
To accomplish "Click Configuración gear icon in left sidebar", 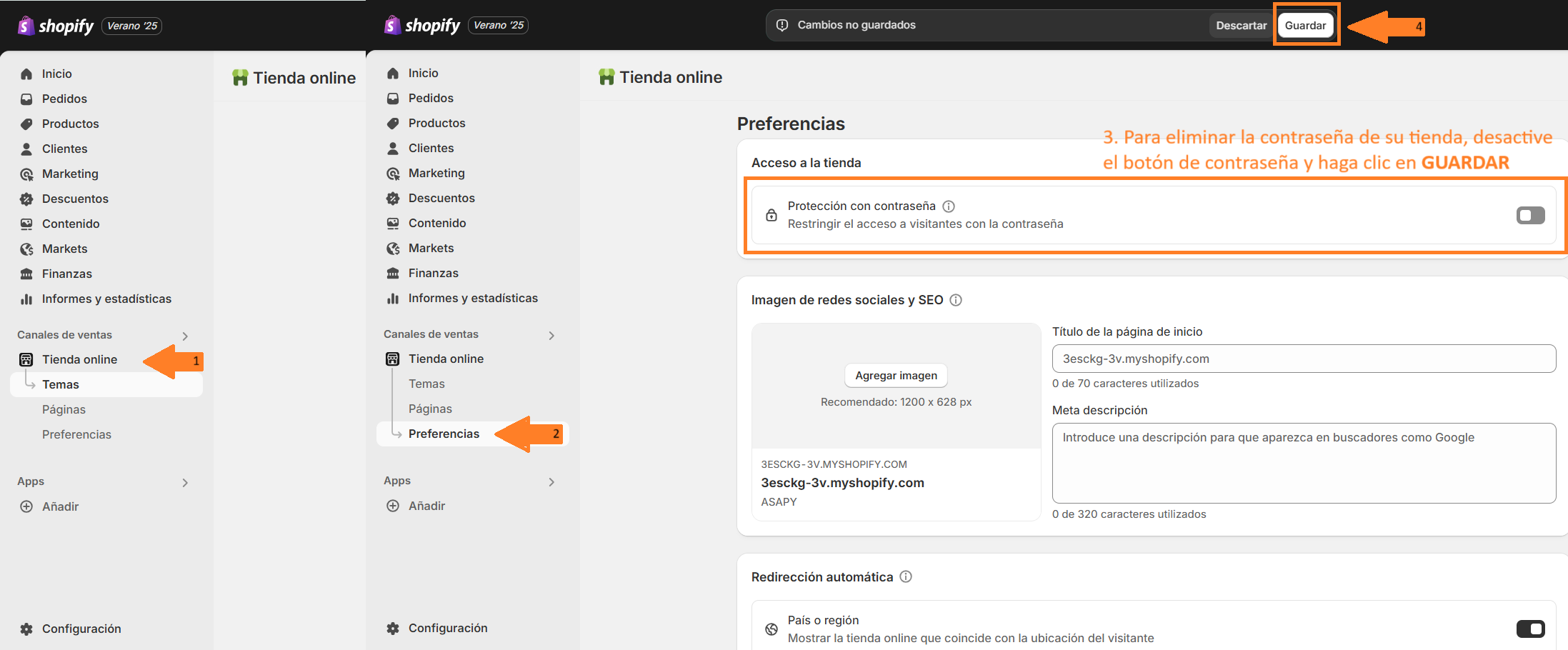I will (26, 629).
